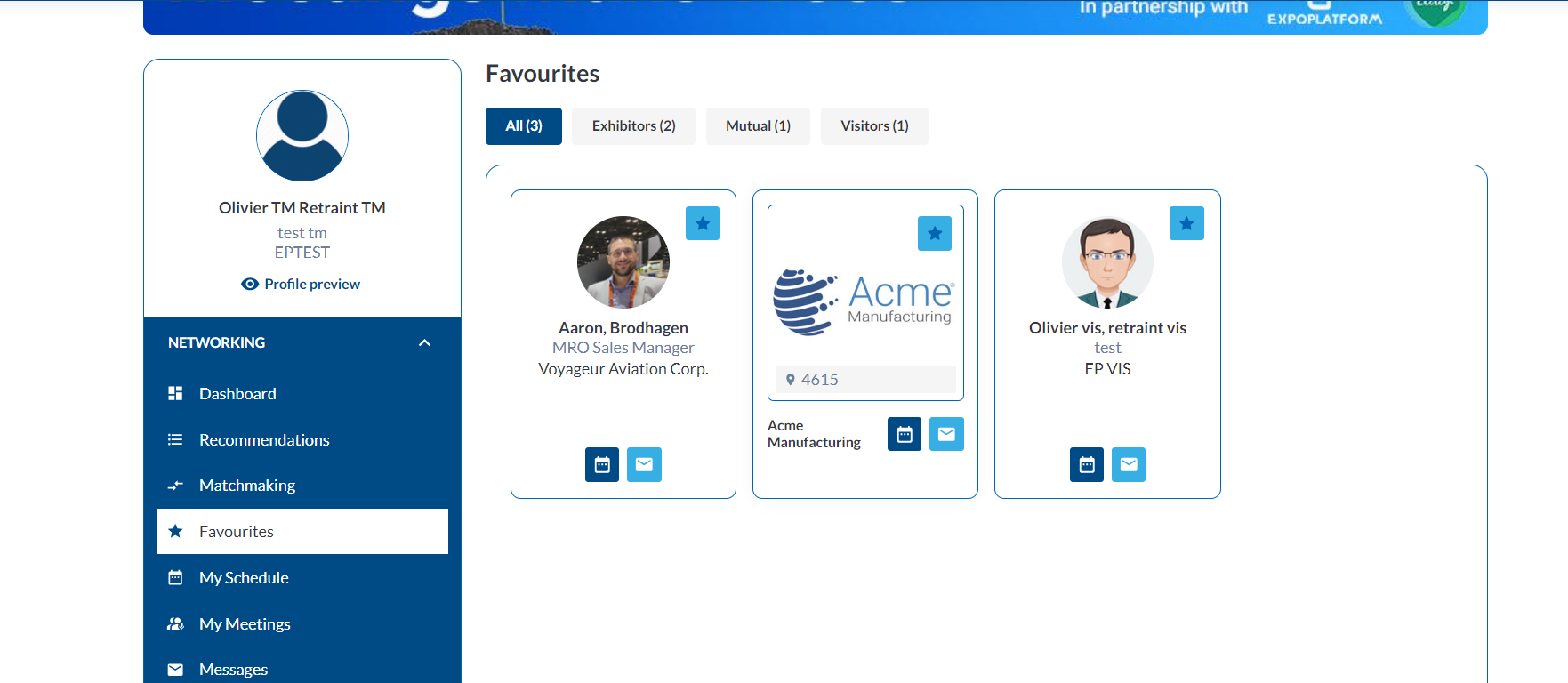Toggle favourite star on Olivier vis card
The height and width of the screenshot is (683, 1568).
click(x=1186, y=223)
